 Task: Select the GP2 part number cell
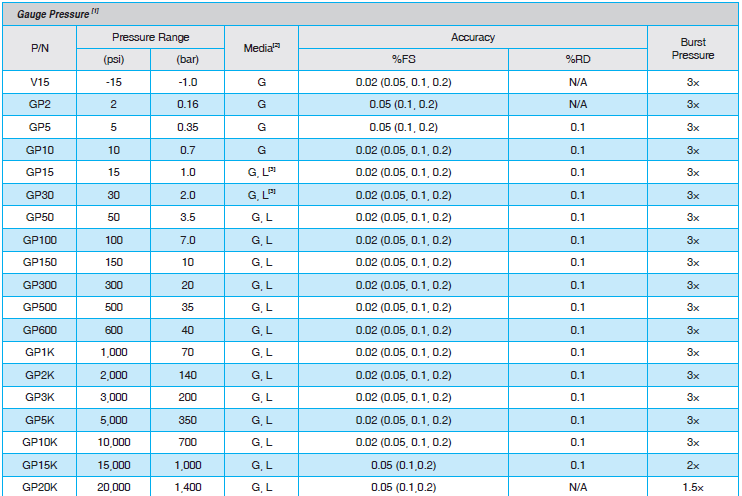39,104
